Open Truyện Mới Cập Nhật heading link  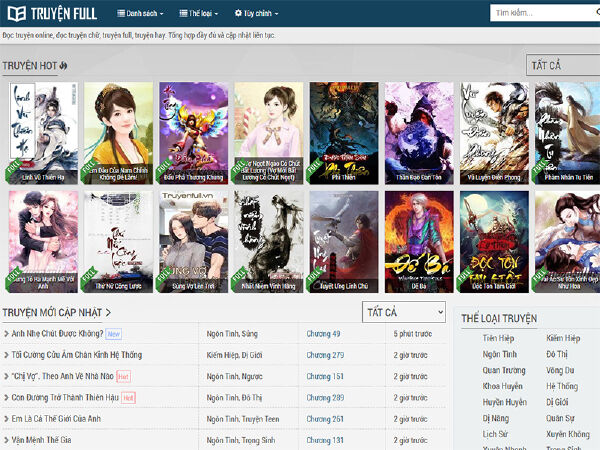point(52,313)
